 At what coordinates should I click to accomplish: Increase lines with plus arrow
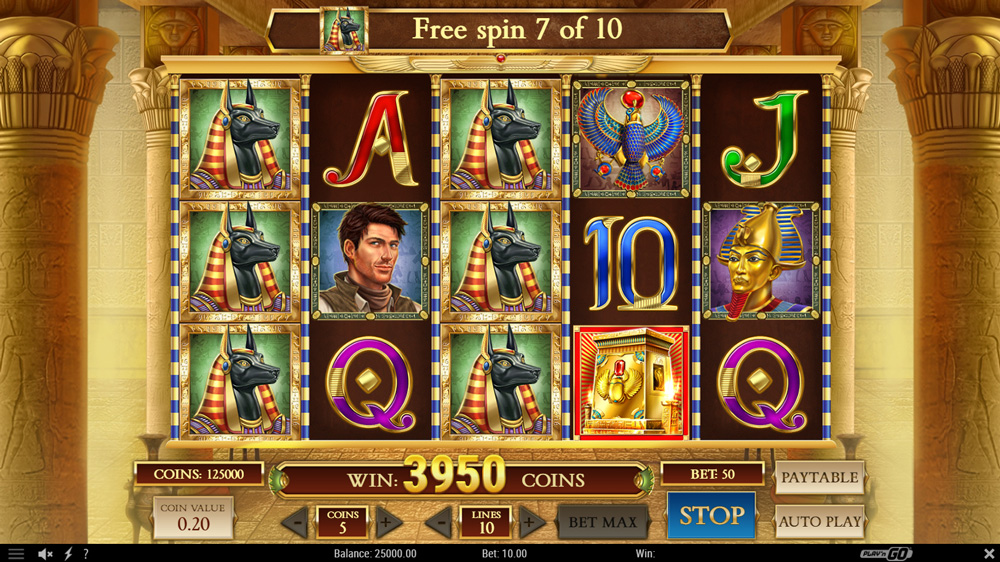[531, 522]
